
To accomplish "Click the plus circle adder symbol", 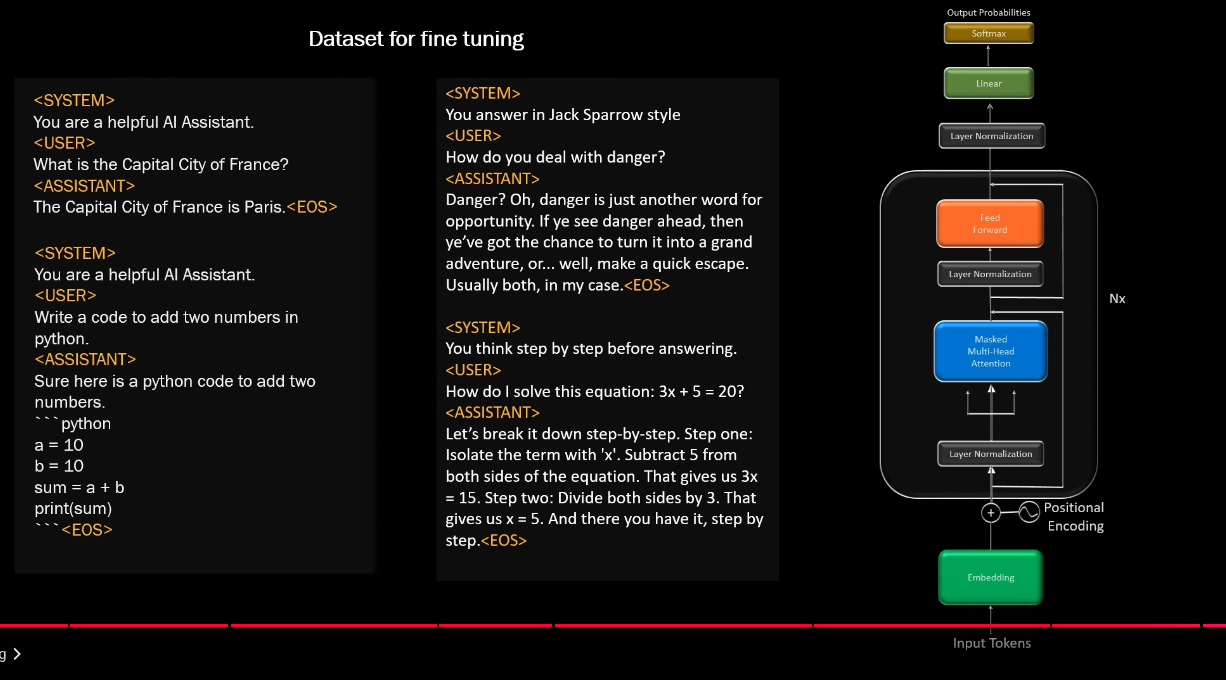I will [x=990, y=513].
